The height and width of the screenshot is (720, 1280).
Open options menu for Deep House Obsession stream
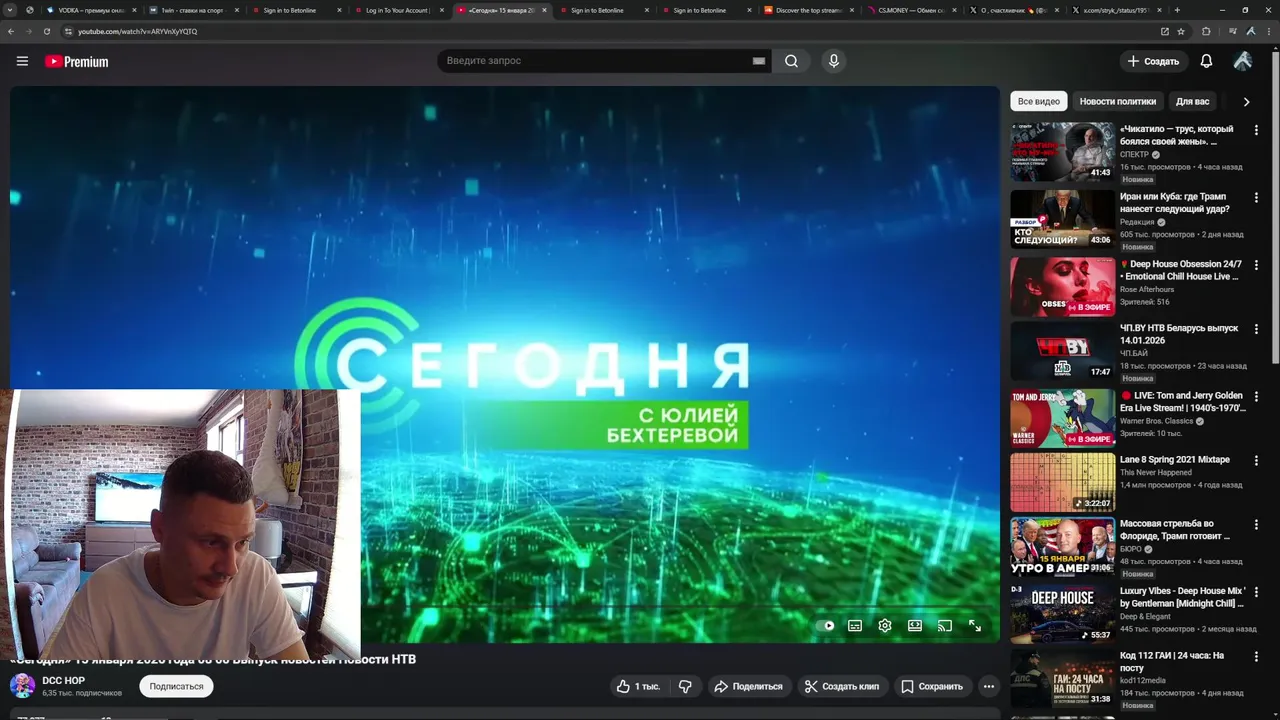[1256, 265]
